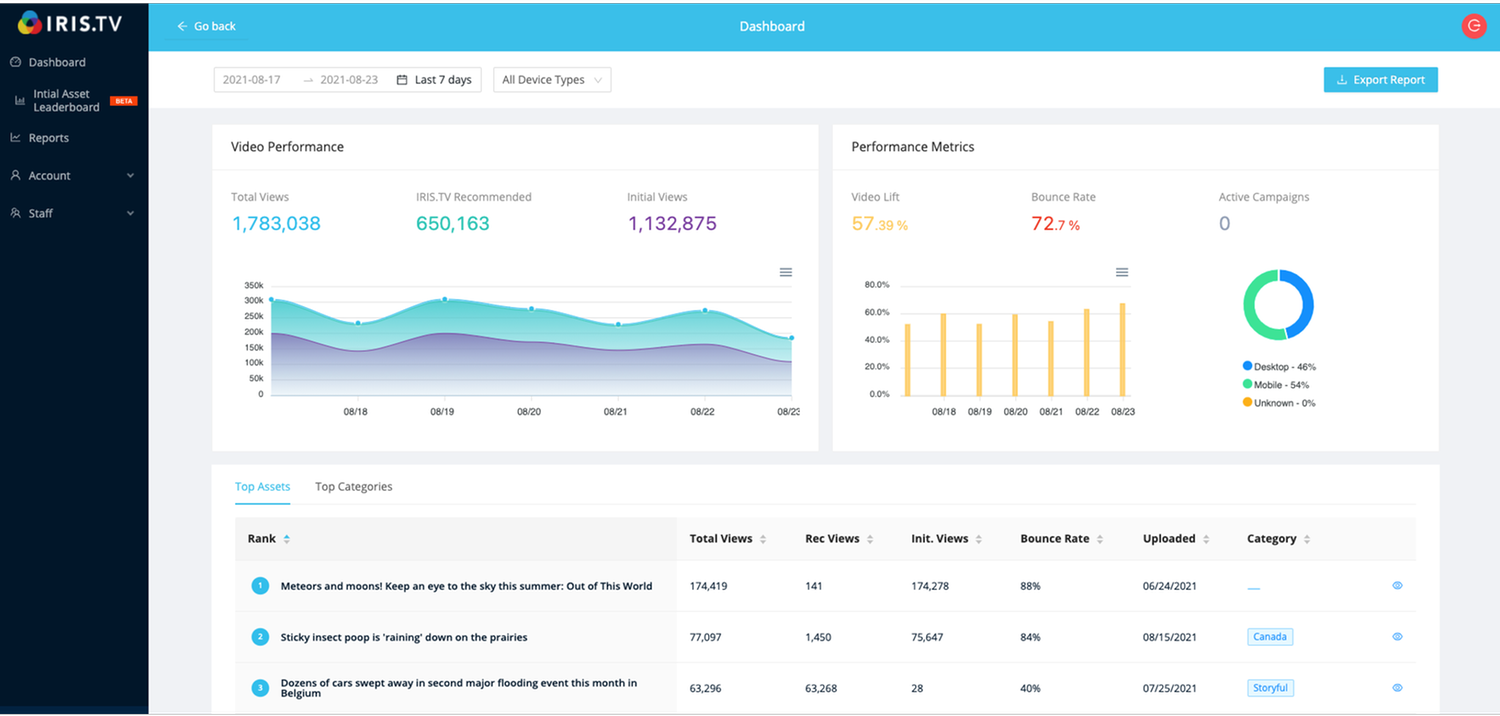Sort table by Total Views column
The height and width of the screenshot is (716, 1500).
pyautogui.click(x=728, y=539)
